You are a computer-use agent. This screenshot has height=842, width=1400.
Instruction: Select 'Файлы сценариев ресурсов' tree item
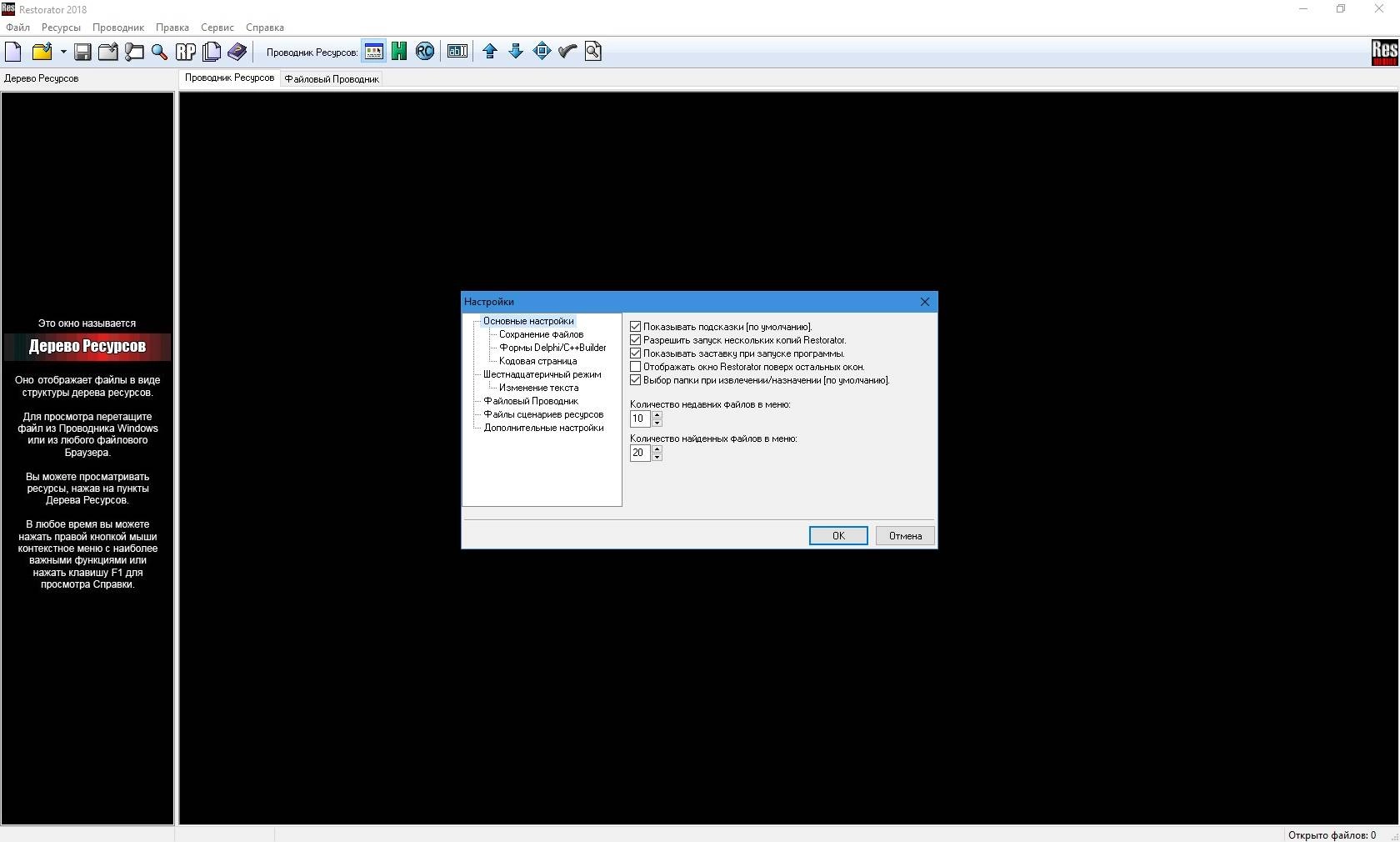click(x=543, y=414)
